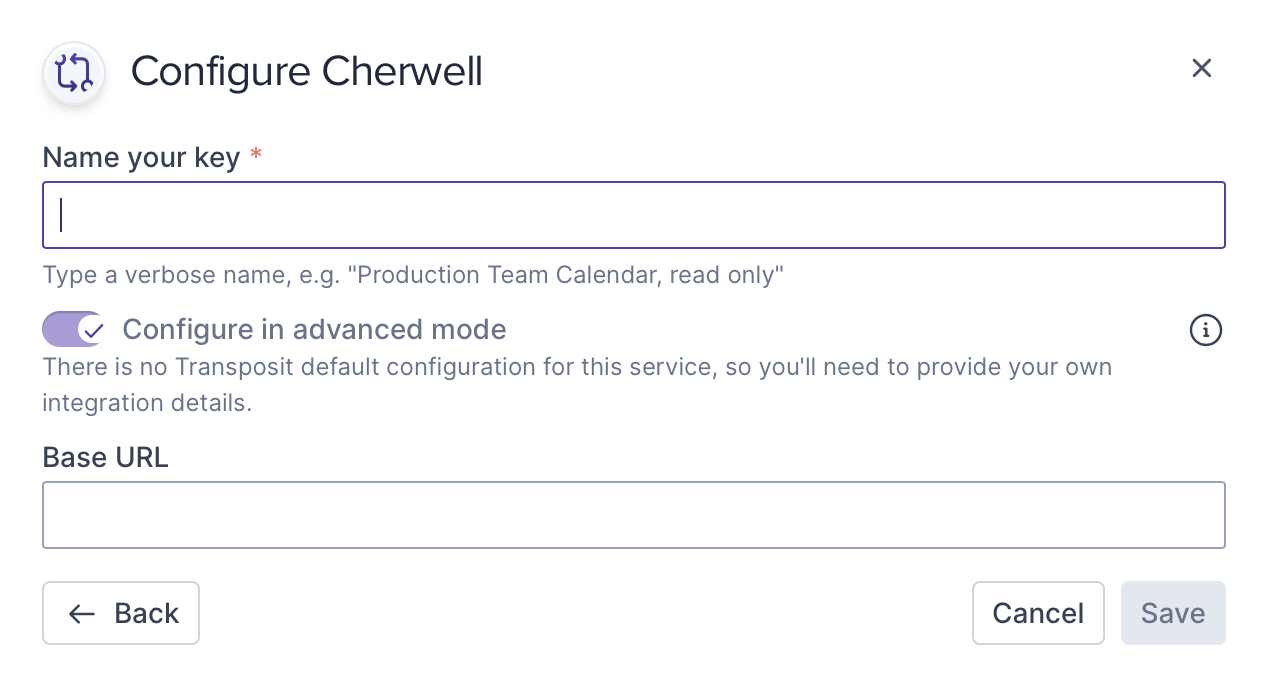Click the 'Configure in advanced mode' label
The width and height of the screenshot is (1270, 688).
[314, 329]
